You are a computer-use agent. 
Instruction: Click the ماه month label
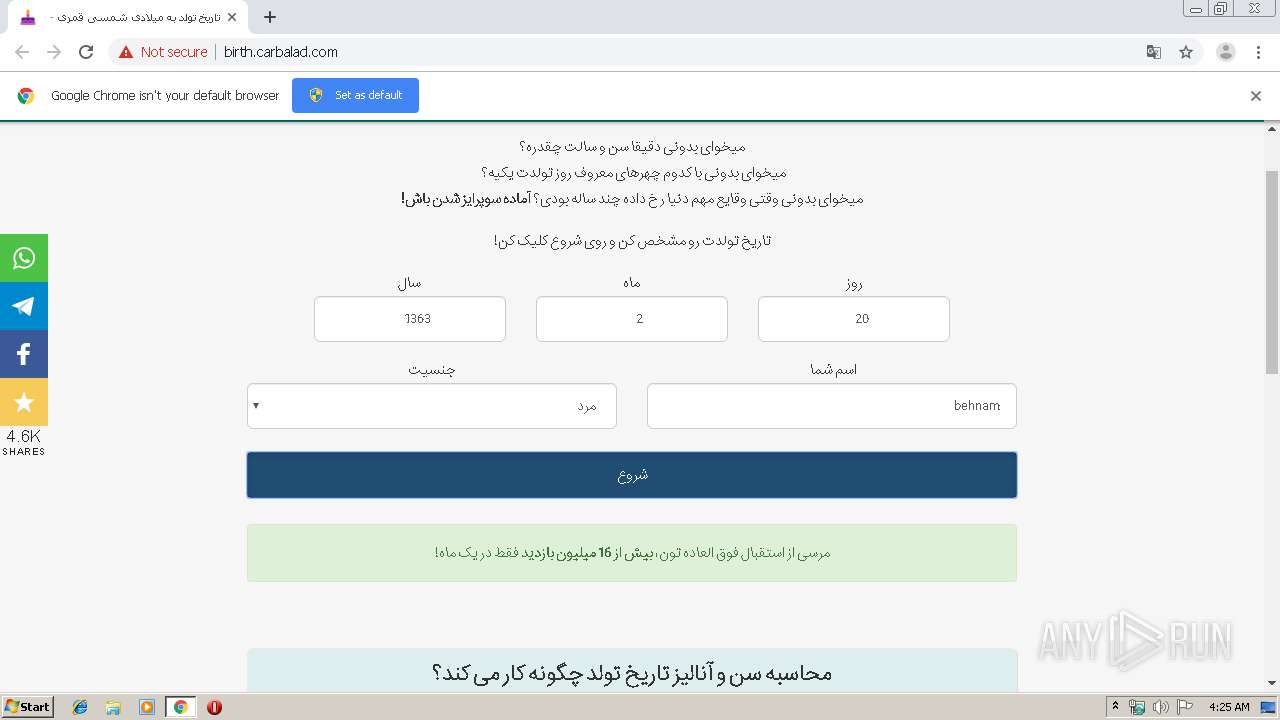click(632, 283)
